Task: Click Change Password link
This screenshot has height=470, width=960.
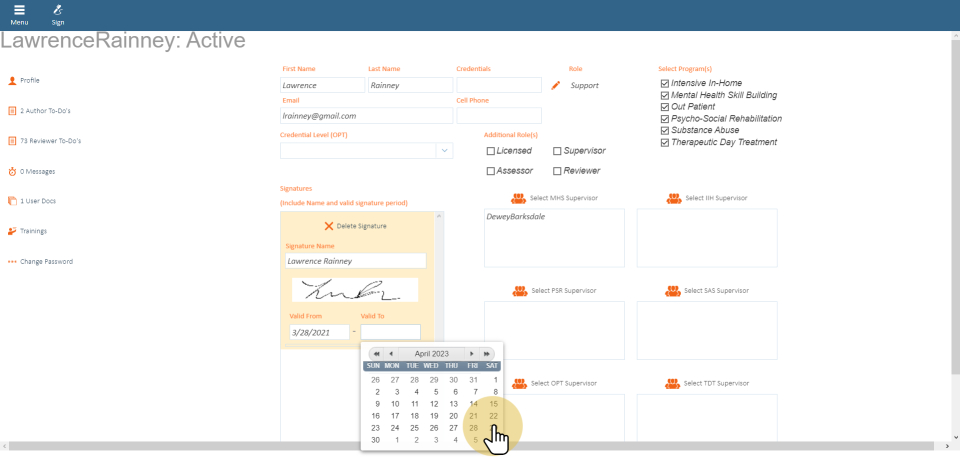Action: pyautogui.click(x=46, y=262)
